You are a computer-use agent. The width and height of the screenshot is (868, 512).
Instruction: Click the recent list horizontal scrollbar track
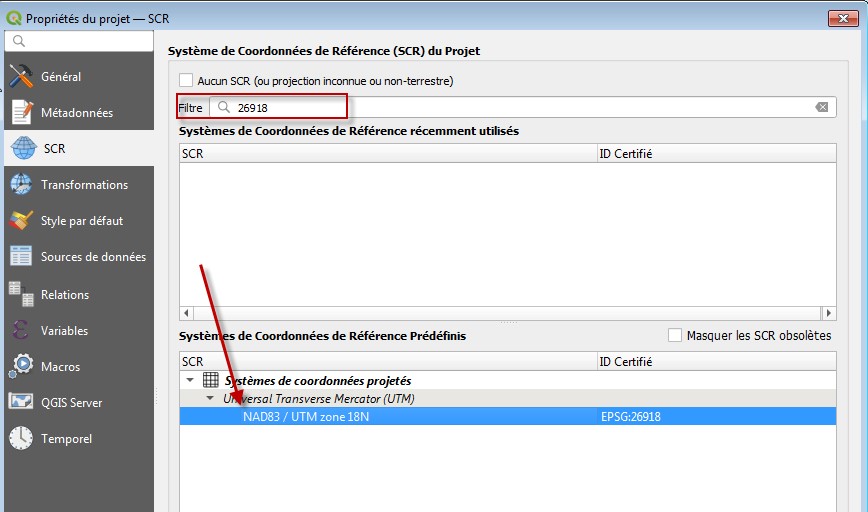click(x=508, y=313)
